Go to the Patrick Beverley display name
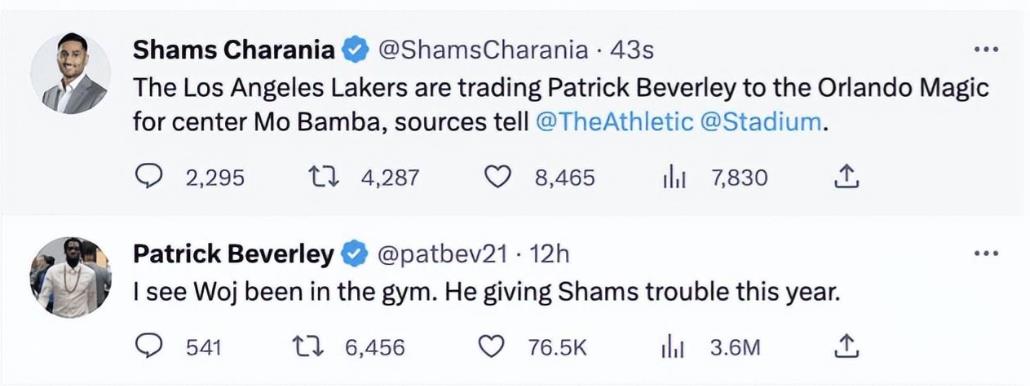1030x386 pixels. (233, 254)
